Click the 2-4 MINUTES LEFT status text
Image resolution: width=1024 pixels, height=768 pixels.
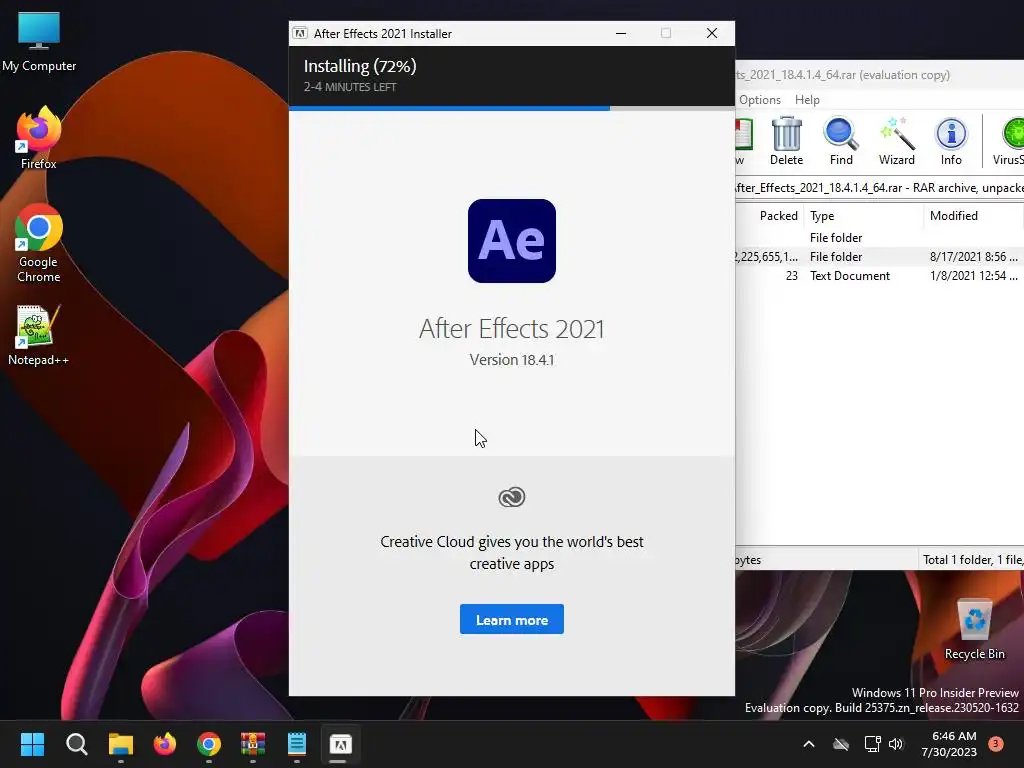(349, 87)
